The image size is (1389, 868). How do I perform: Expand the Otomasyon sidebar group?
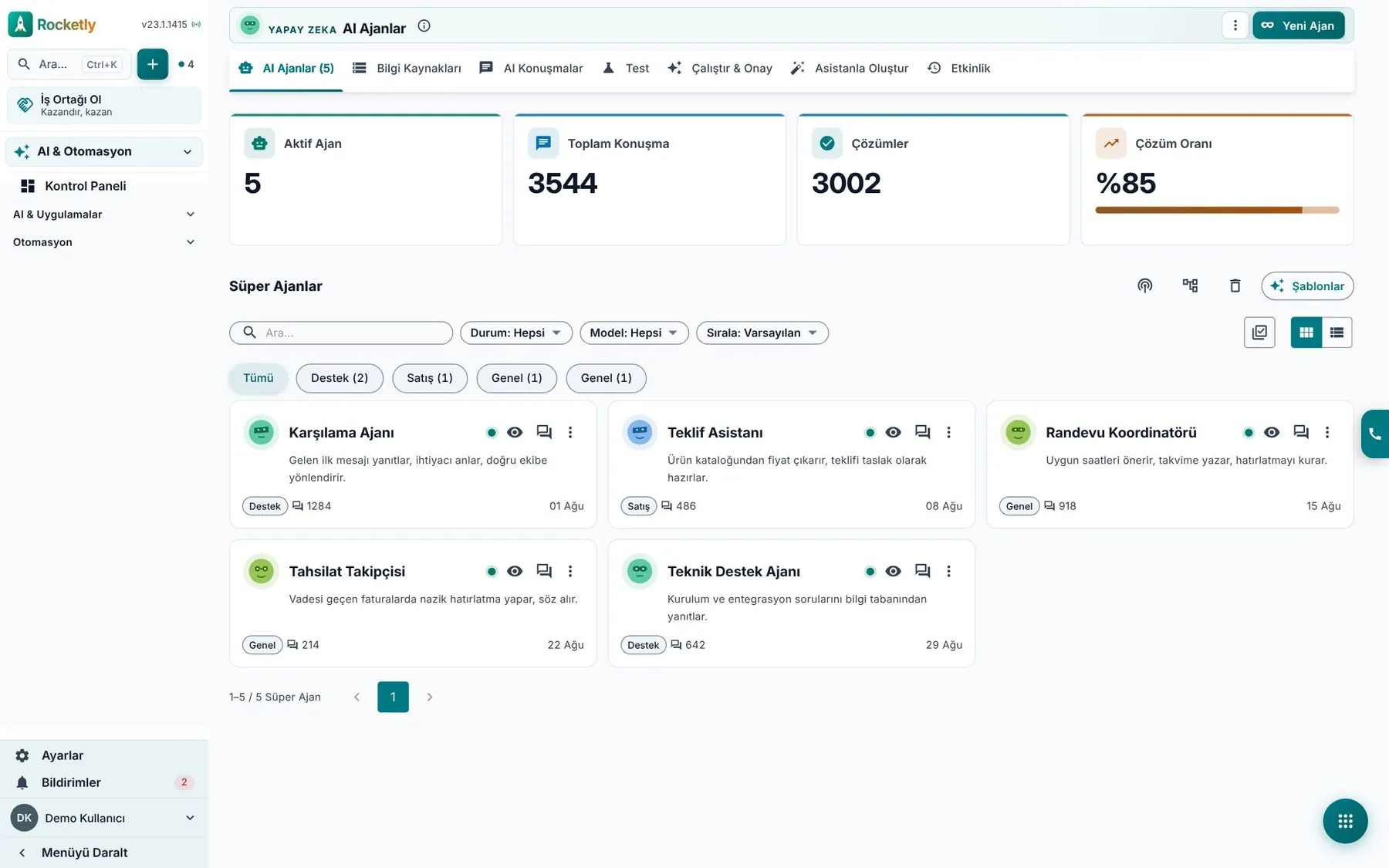tap(104, 242)
